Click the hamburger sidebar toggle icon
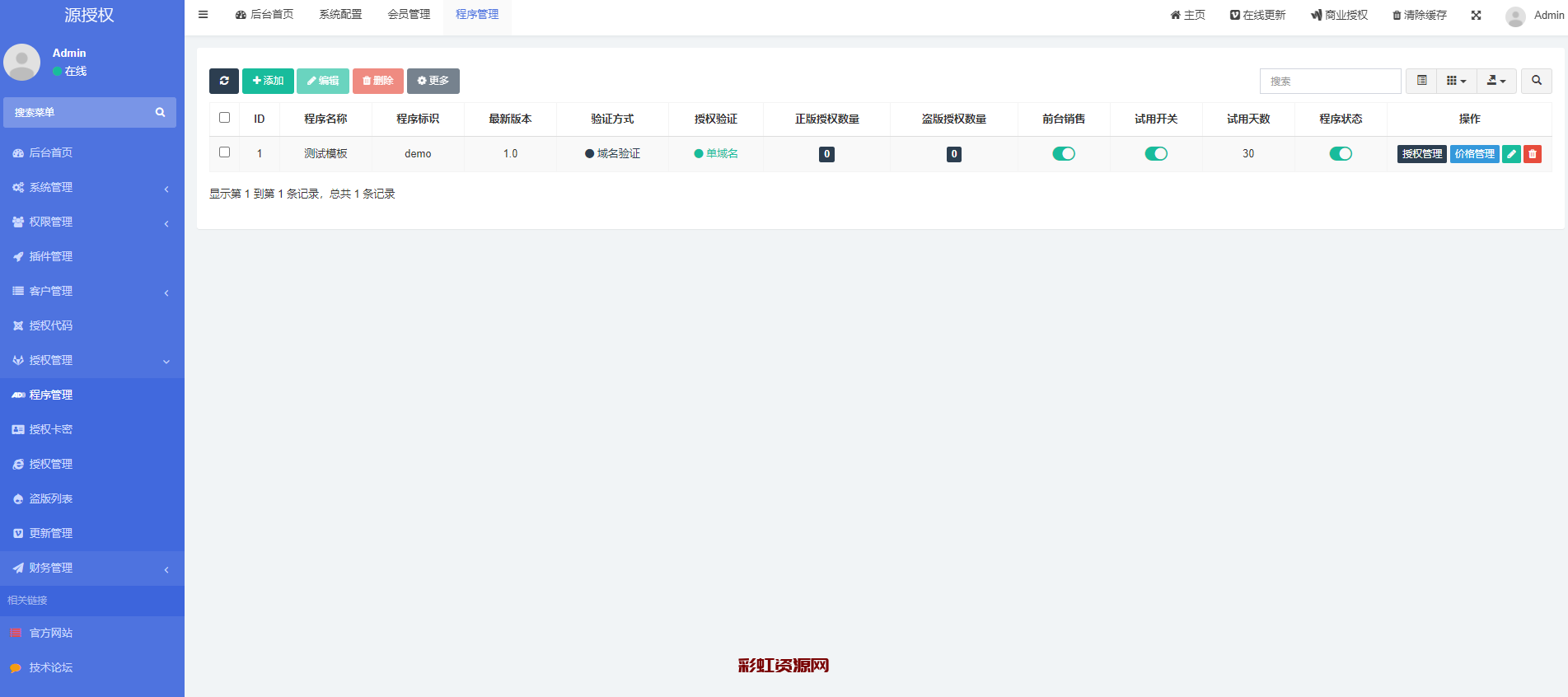Viewport: 1568px width, 697px height. point(204,15)
